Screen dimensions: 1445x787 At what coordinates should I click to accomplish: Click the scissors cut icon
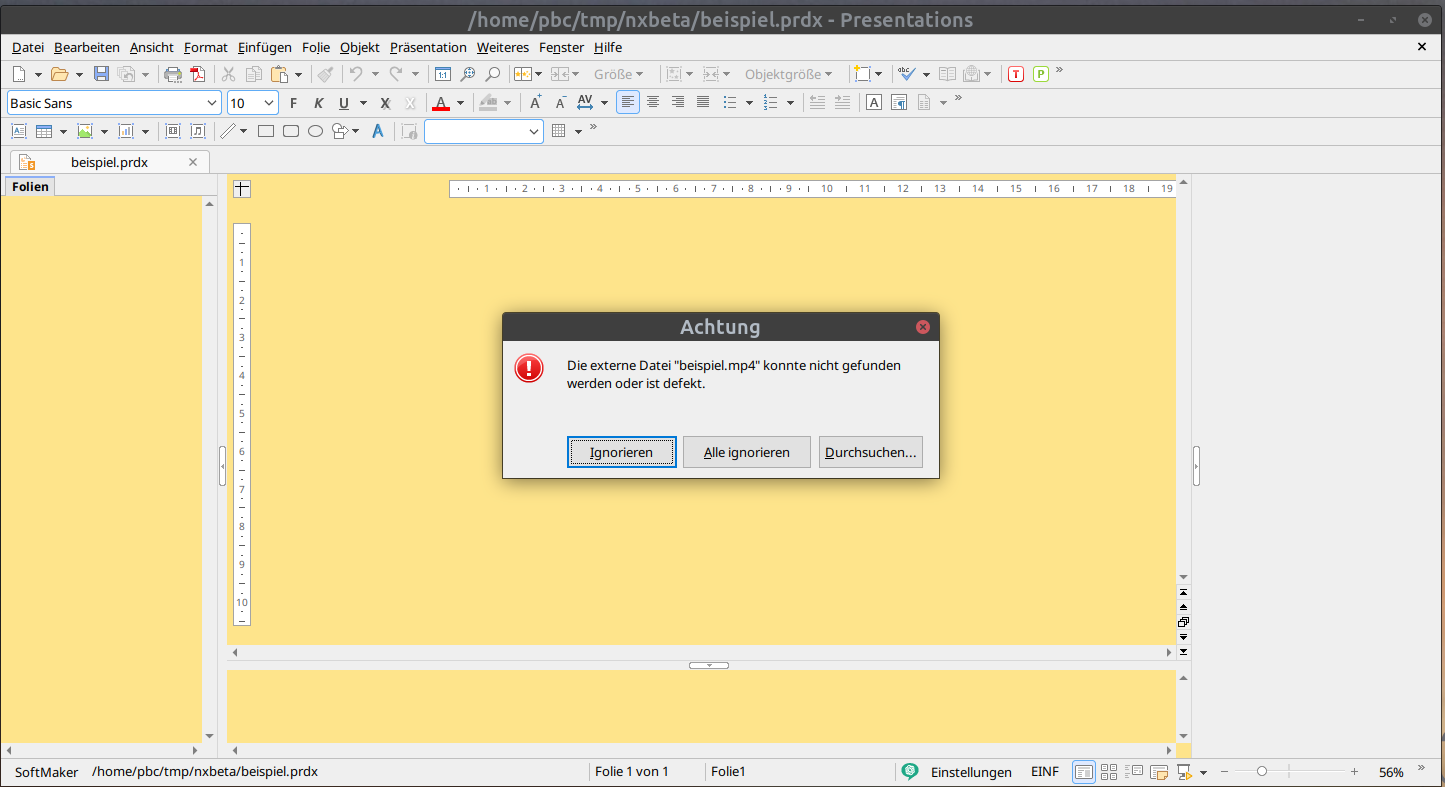point(228,74)
